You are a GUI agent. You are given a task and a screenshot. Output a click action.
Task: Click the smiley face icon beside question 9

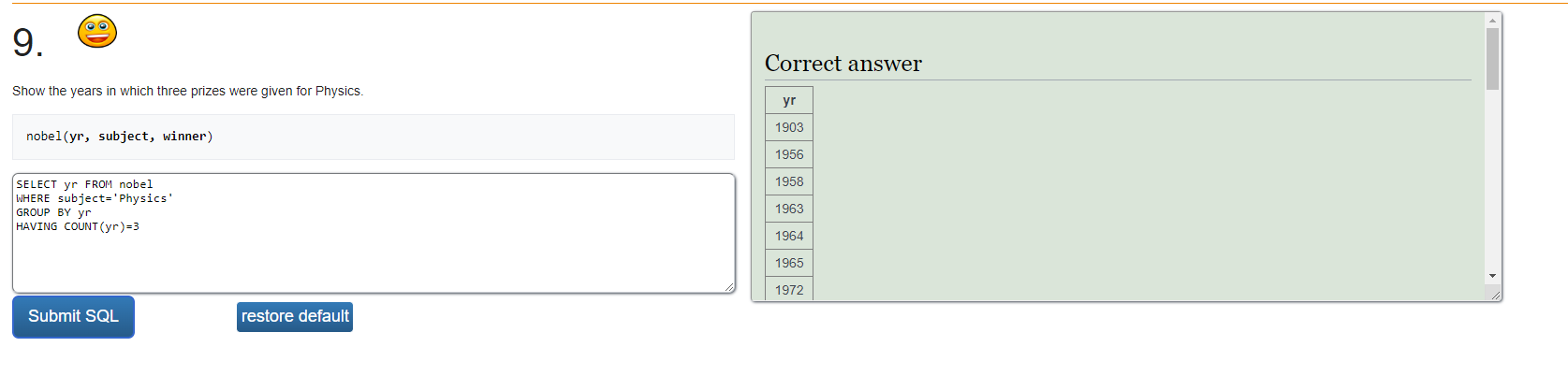(97, 31)
